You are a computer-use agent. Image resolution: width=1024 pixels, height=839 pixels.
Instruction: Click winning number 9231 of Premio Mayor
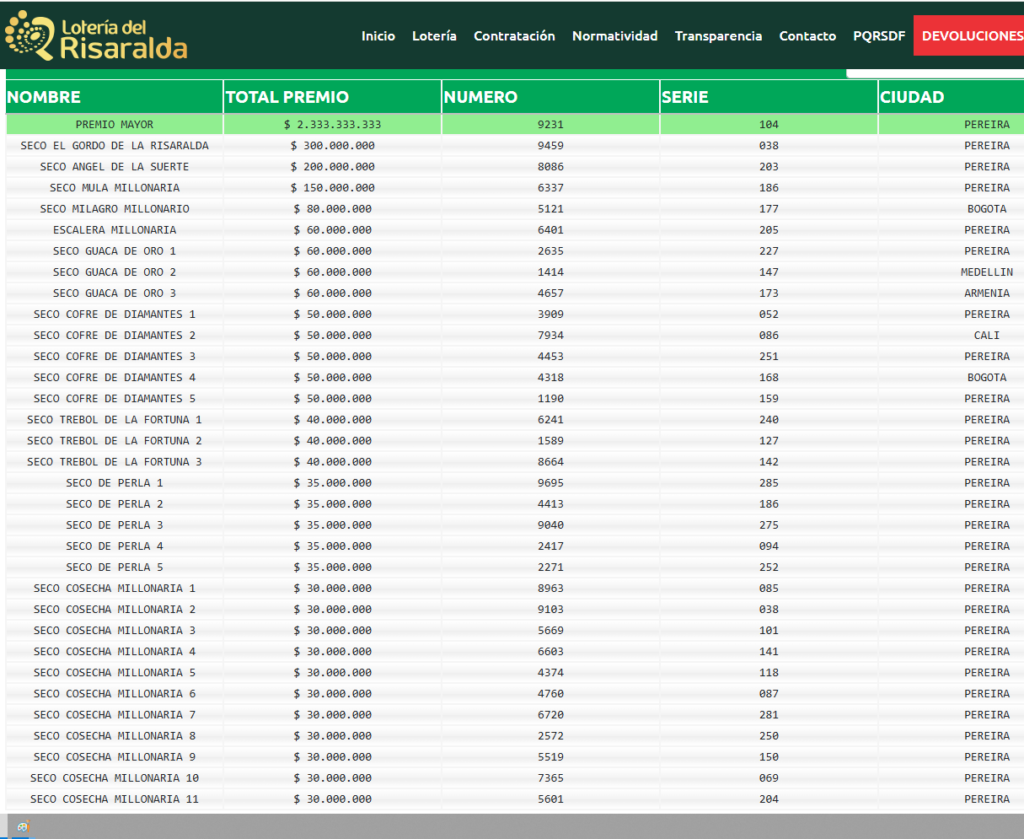[550, 125]
